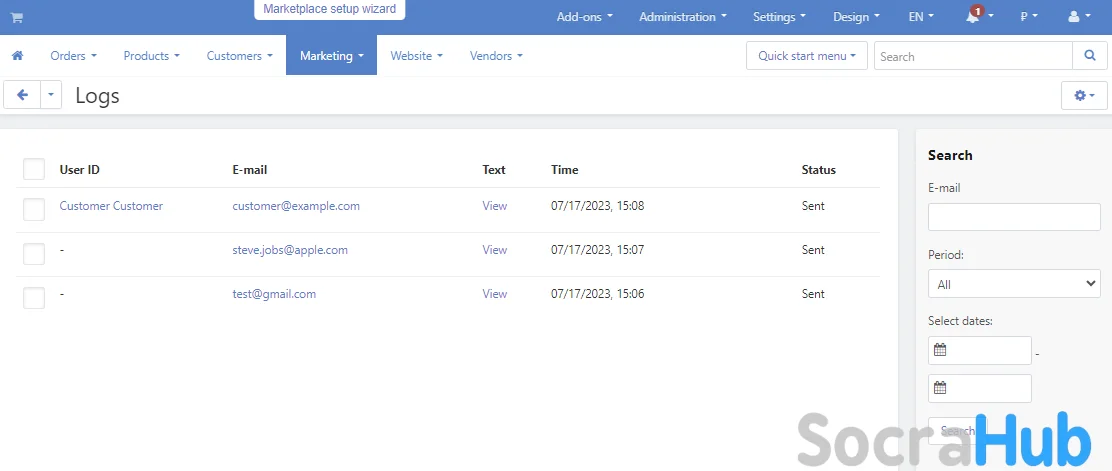The image size is (1112, 471).
Task: Click the magnifier search button
Action: [x=1089, y=56]
